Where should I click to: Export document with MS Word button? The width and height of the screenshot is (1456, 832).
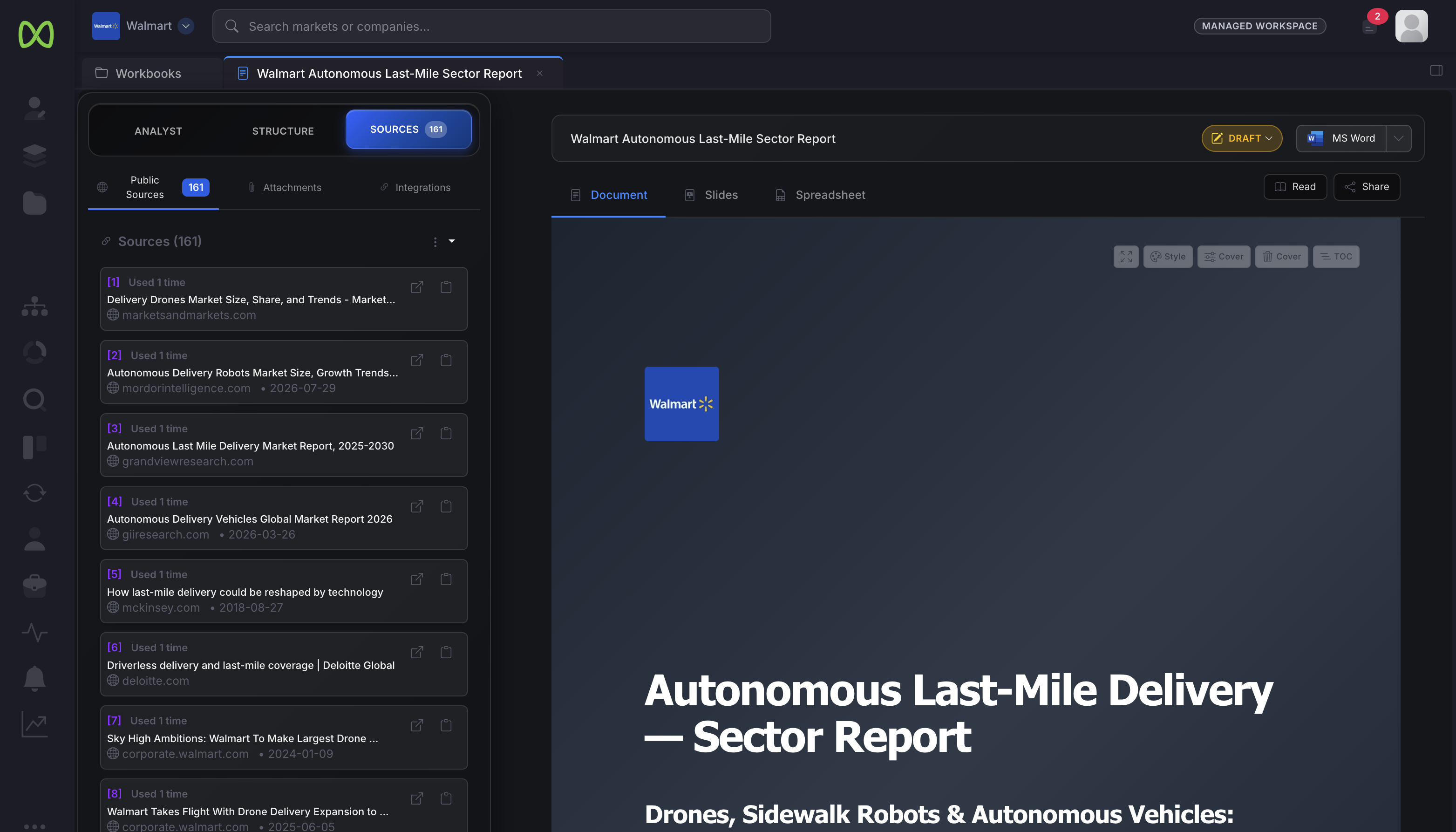click(1341, 138)
